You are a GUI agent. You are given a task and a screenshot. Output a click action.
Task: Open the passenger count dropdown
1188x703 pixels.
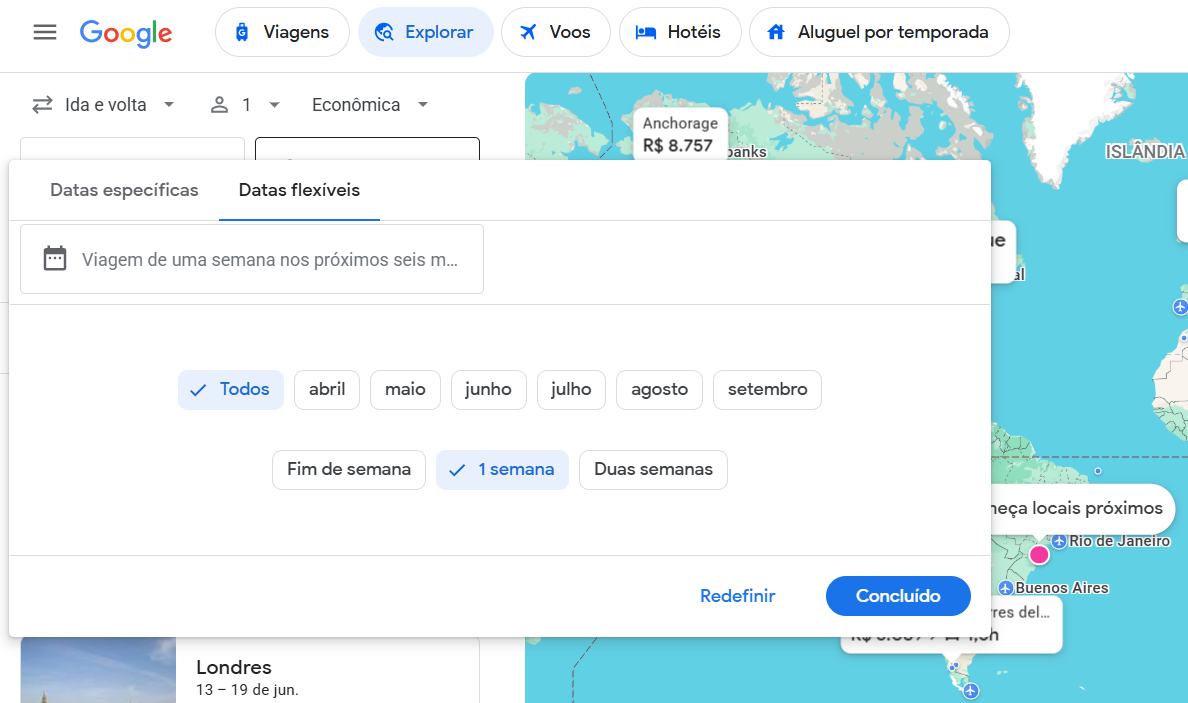click(x=245, y=105)
